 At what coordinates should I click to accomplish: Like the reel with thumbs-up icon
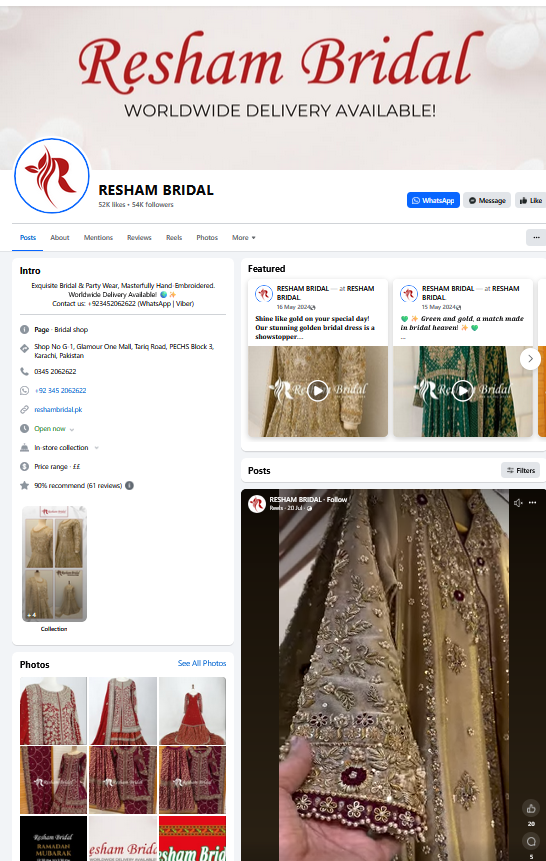[531, 808]
